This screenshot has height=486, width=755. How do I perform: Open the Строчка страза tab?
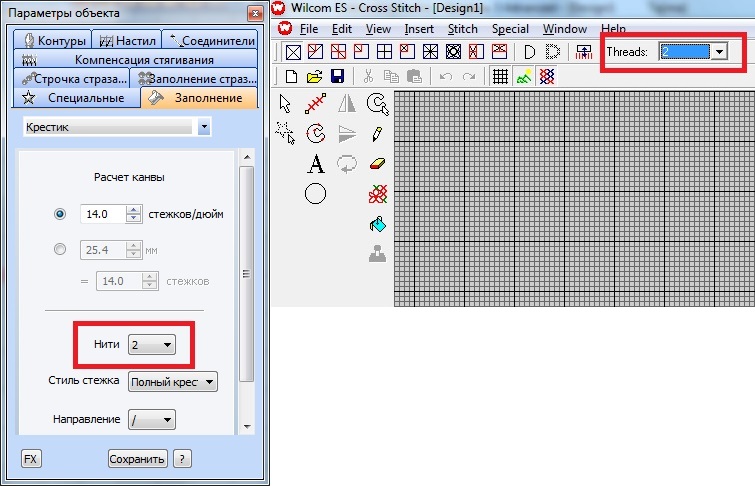point(72,79)
